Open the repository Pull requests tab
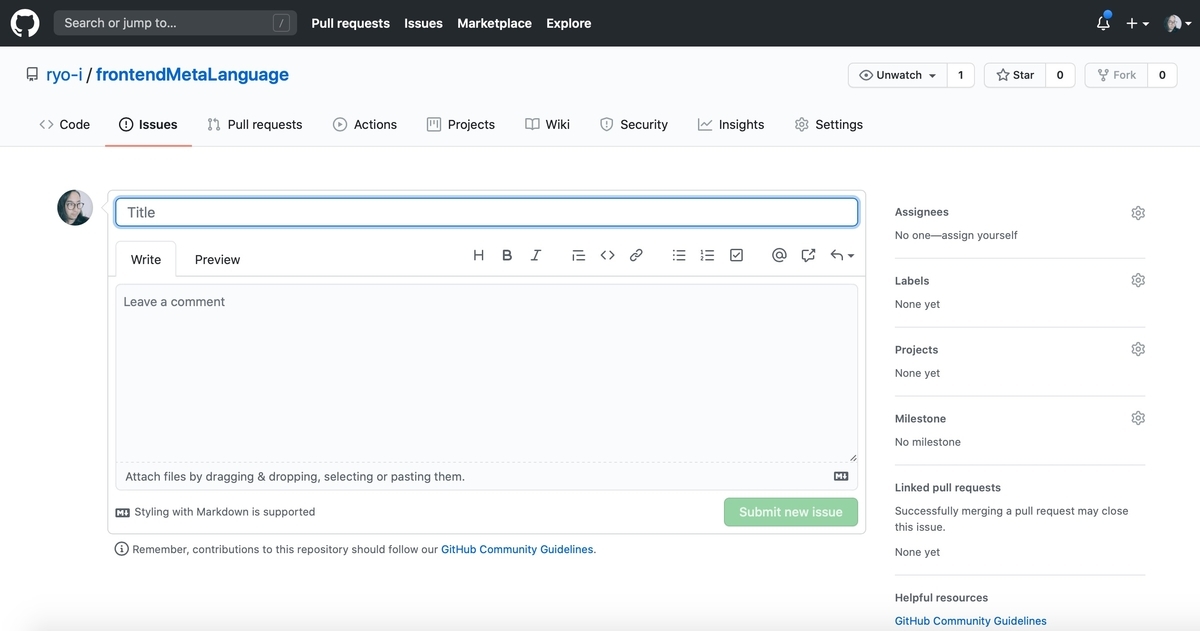 [254, 124]
